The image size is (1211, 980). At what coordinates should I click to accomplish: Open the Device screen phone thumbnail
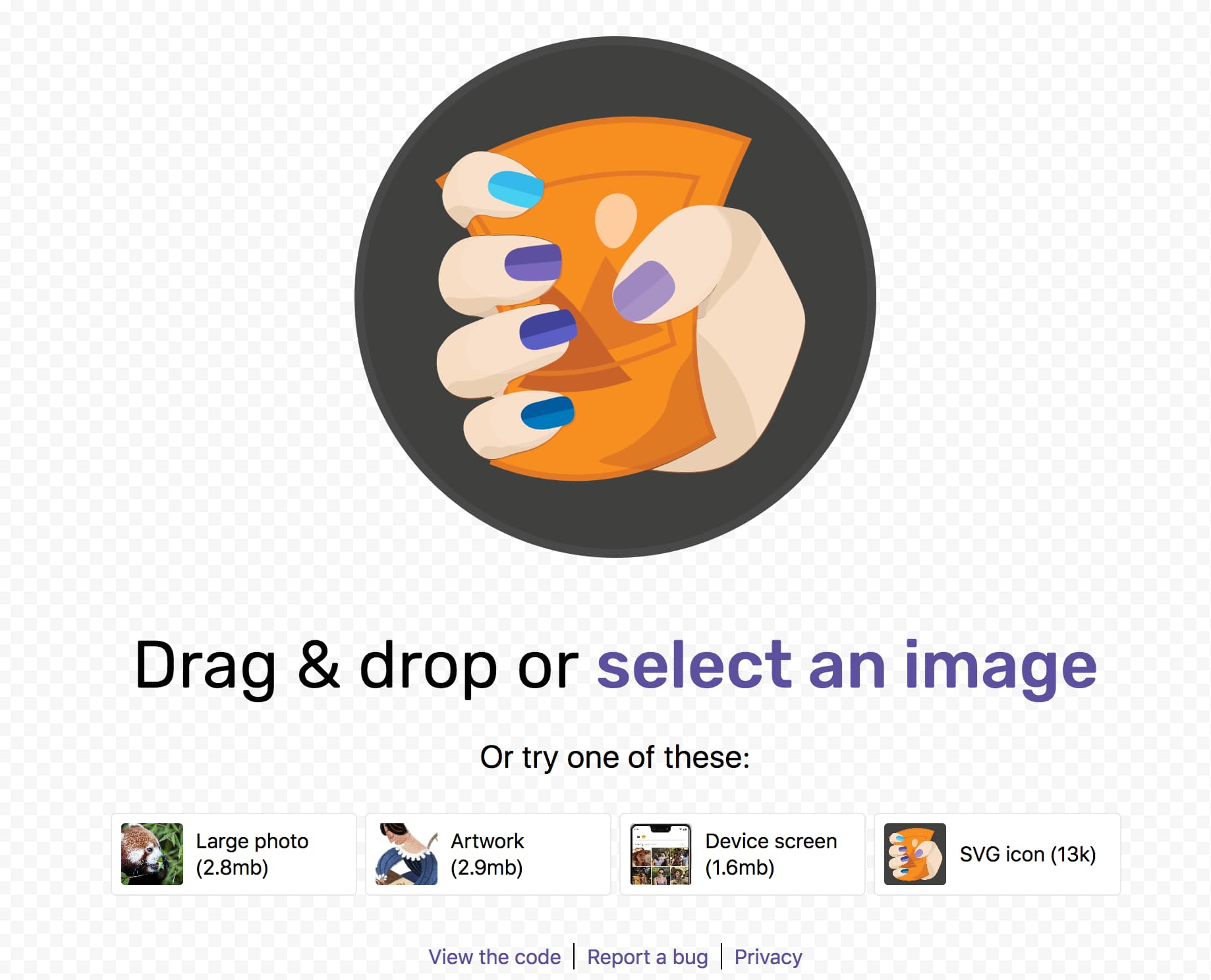(661, 854)
